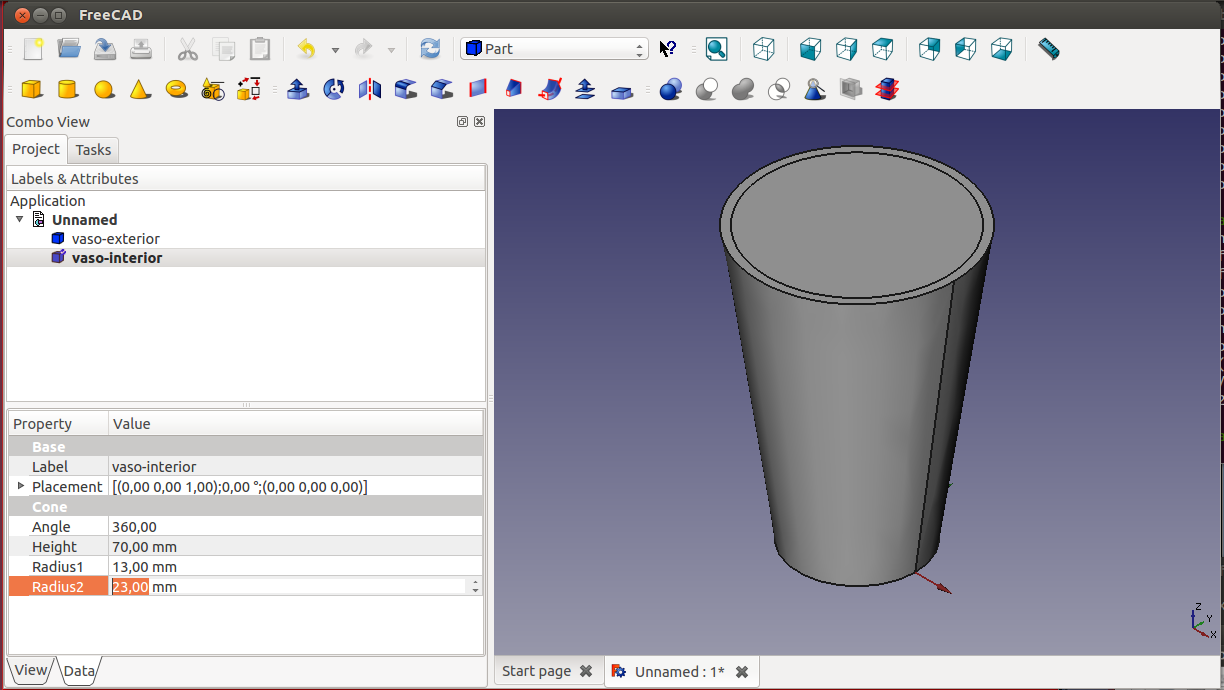Select vaso-exterior in the model tree
The height and width of the screenshot is (690, 1224).
tap(115, 239)
